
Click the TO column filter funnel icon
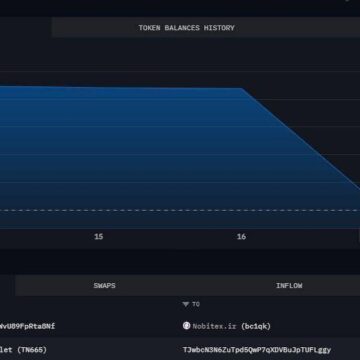point(186,304)
